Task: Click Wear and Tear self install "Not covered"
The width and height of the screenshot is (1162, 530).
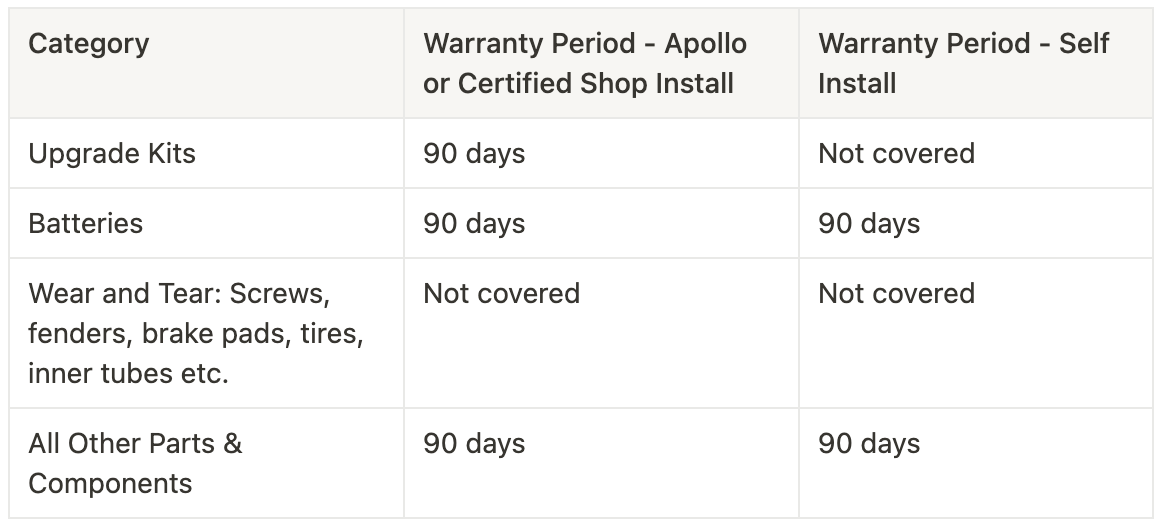Action: pos(896,294)
